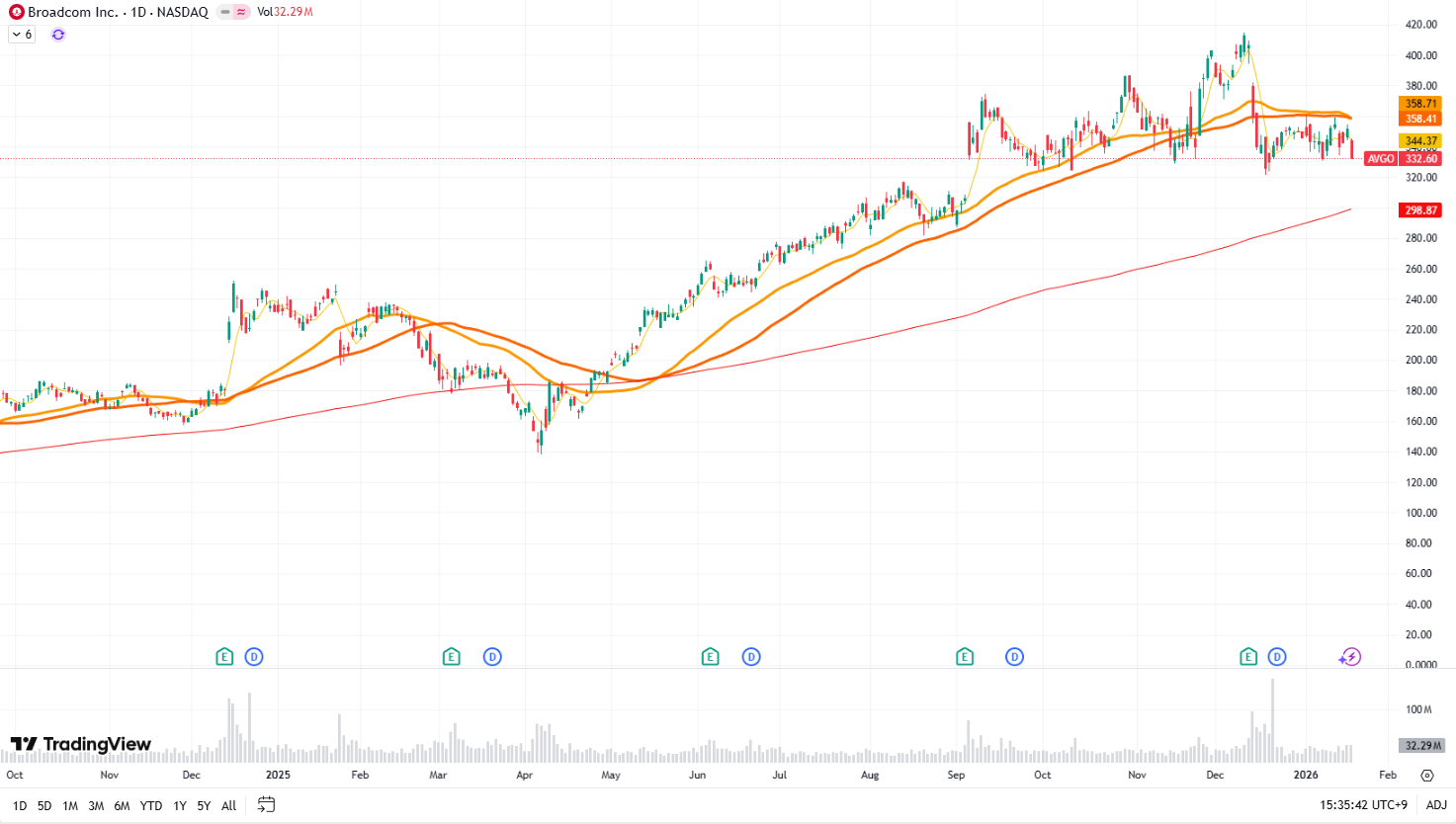This screenshot has width=1456, height=824.
Task: Click the Vol 32.29M legend value
Action: tap(286, 12)
